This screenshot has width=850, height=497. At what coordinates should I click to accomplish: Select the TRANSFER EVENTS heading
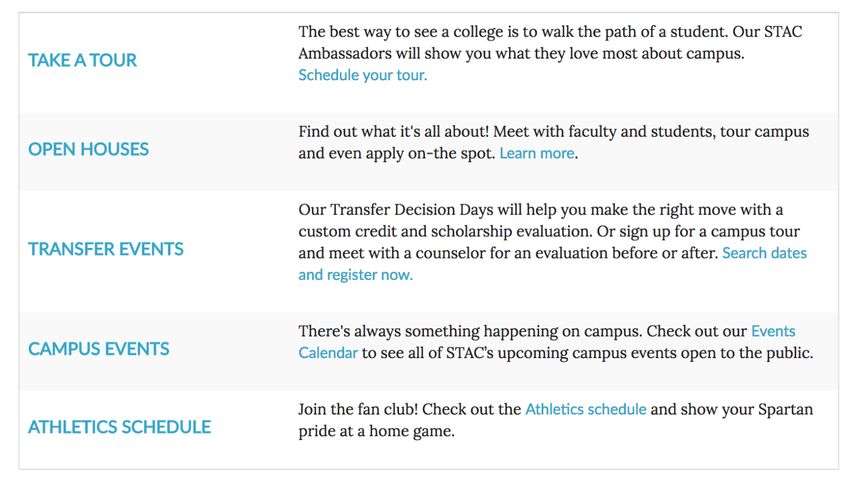click(x=106, y=249)
